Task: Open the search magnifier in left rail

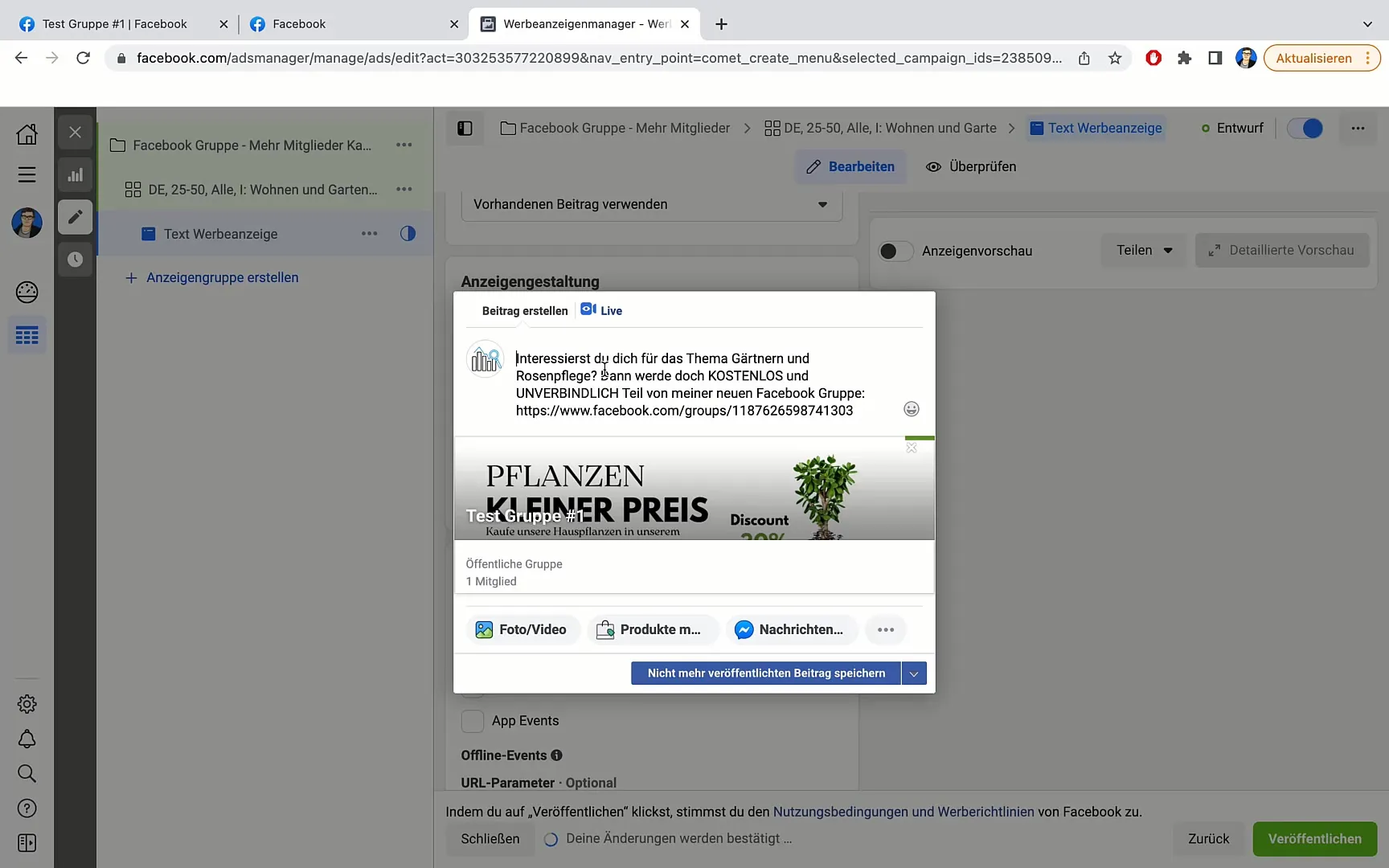Action: click(27, 773)
